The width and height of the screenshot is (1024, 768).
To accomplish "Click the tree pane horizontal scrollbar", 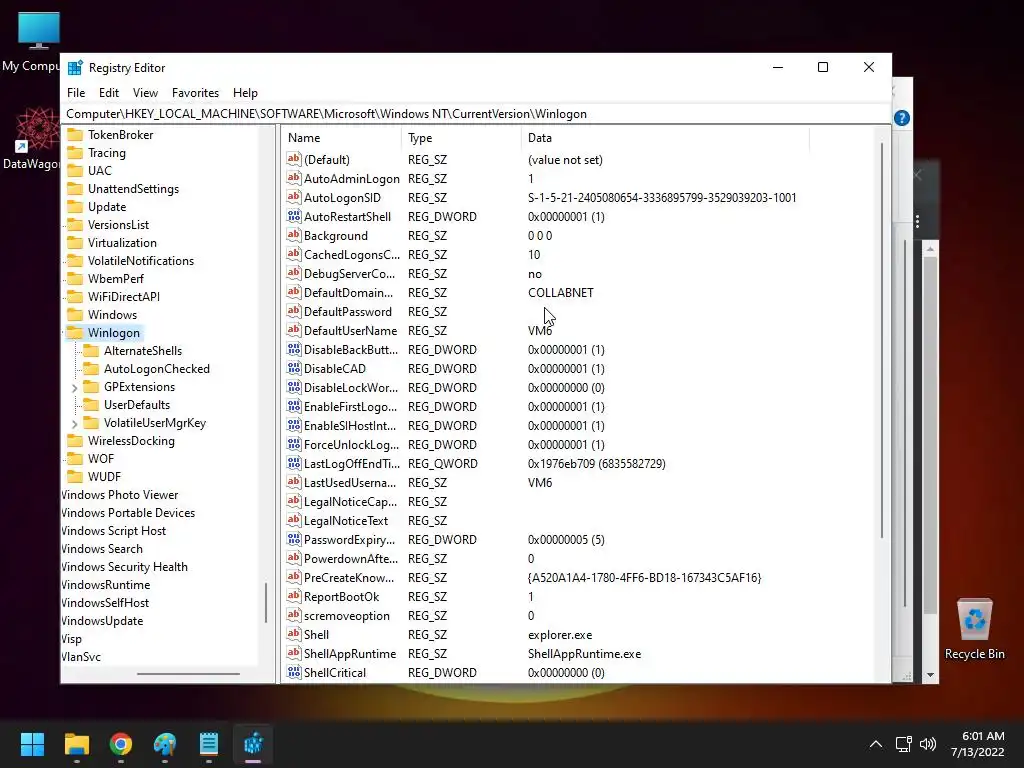I will pos(188,673).
